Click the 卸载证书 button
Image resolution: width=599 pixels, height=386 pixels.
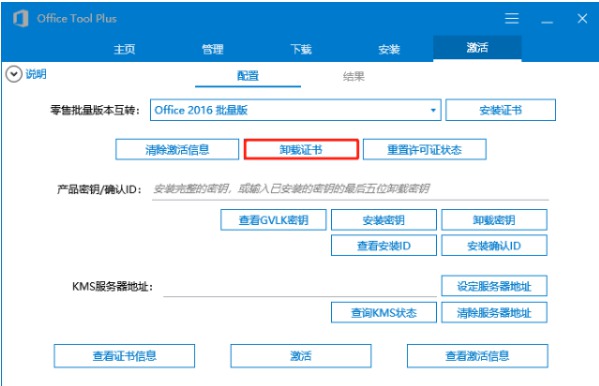[301, 149]
